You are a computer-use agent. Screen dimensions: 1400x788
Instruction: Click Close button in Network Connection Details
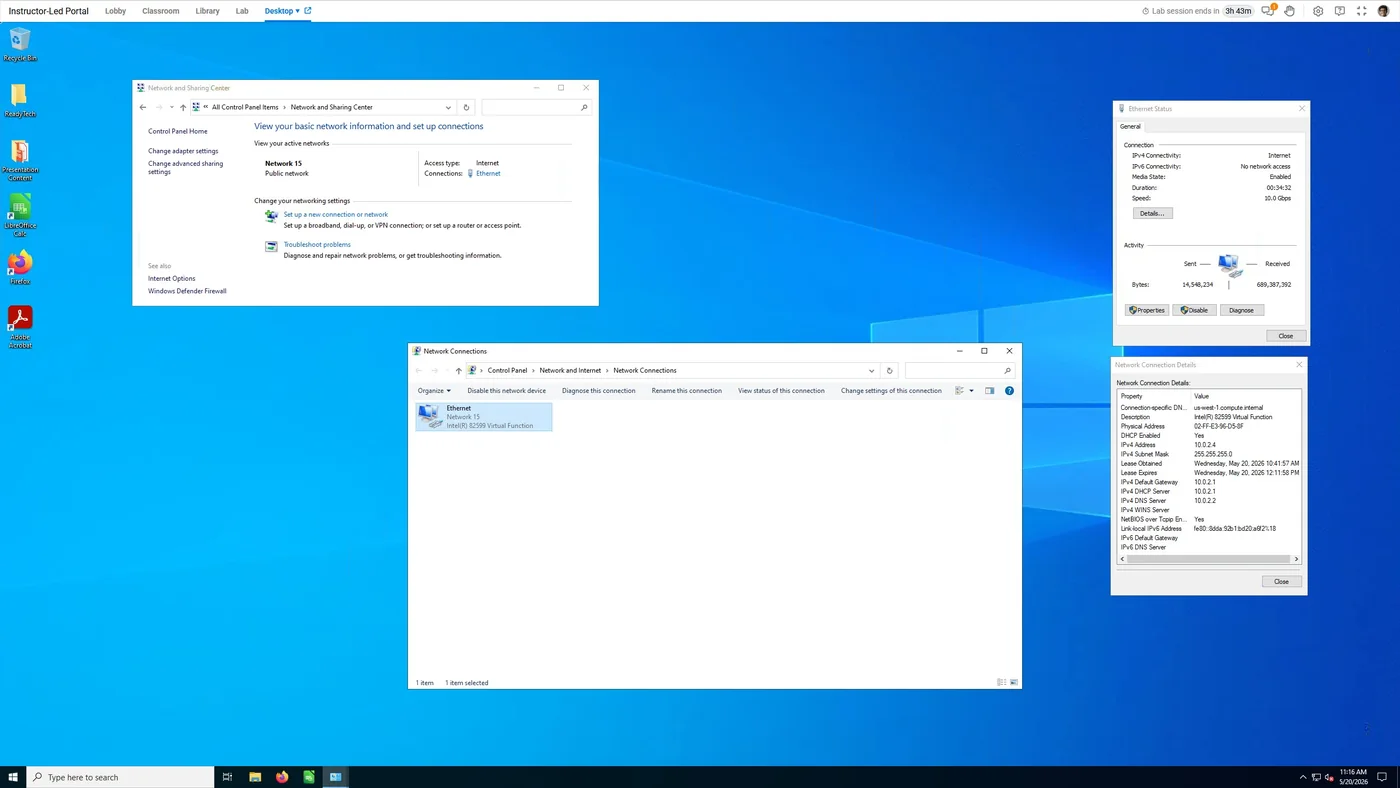tap(1281, 581)
